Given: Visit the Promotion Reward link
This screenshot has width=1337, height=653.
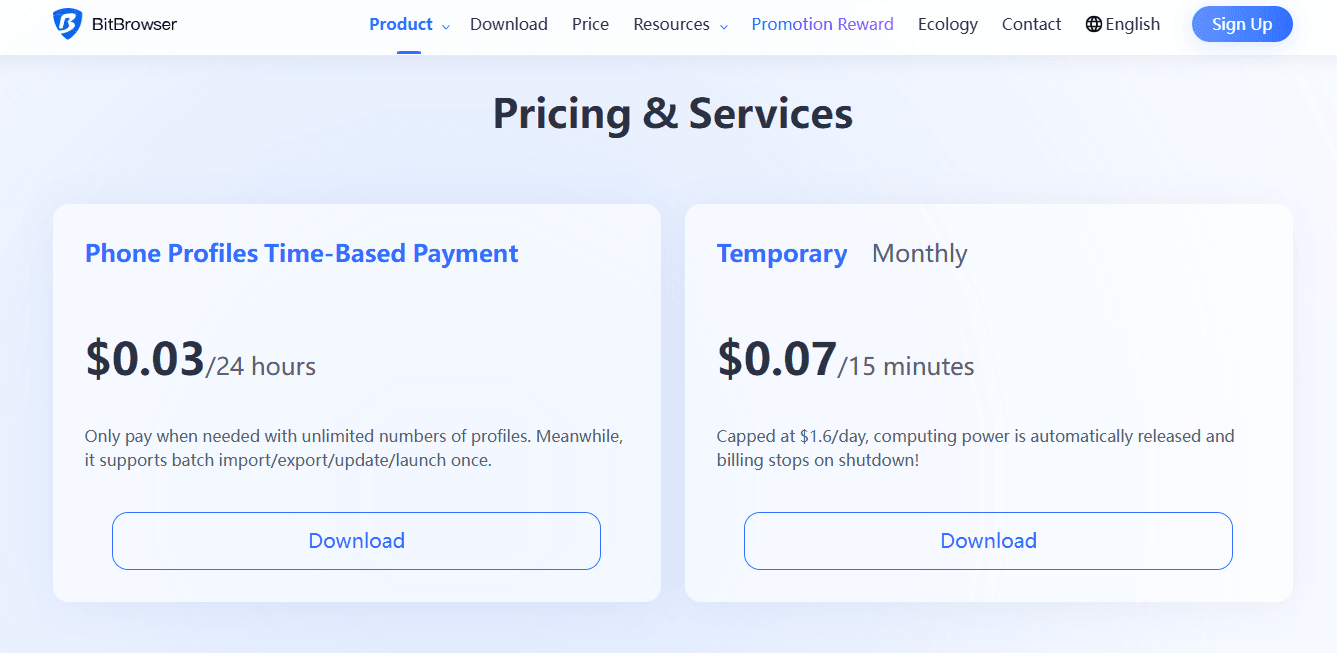Looking at the screenshot, I should pyautogui.click(x=822, y=24).
